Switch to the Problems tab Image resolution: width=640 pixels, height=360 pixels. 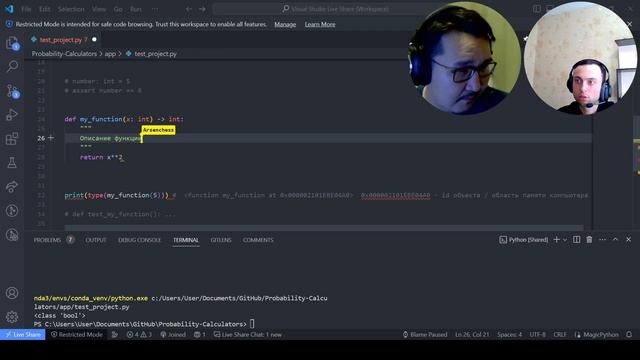click(47, 240)
